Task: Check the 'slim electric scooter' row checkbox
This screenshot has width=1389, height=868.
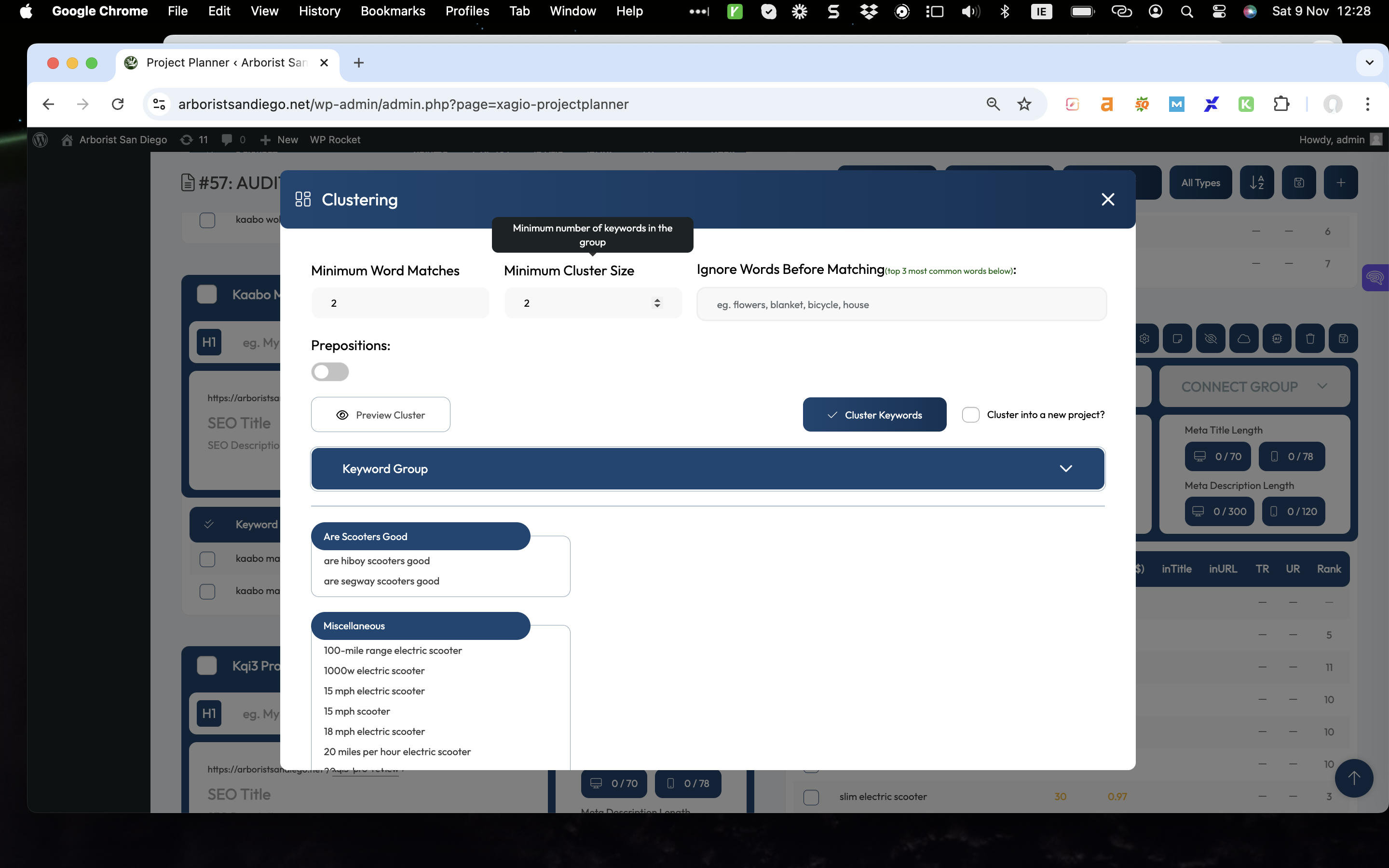Action: pos(811,797)
